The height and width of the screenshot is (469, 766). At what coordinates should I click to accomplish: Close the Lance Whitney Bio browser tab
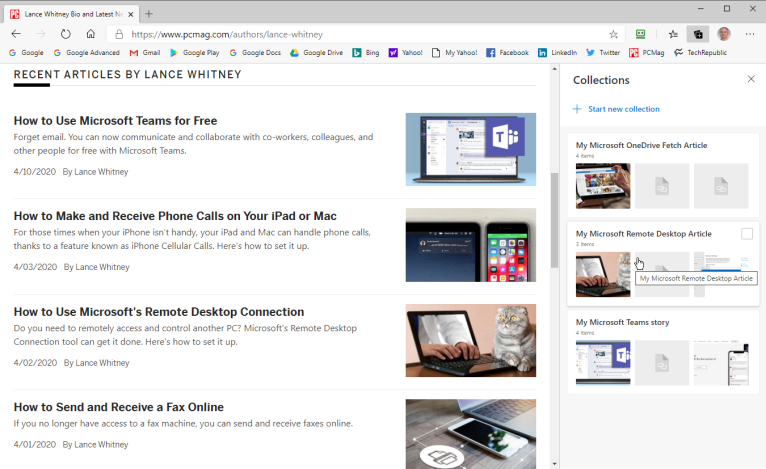click(x=130, y=14)
